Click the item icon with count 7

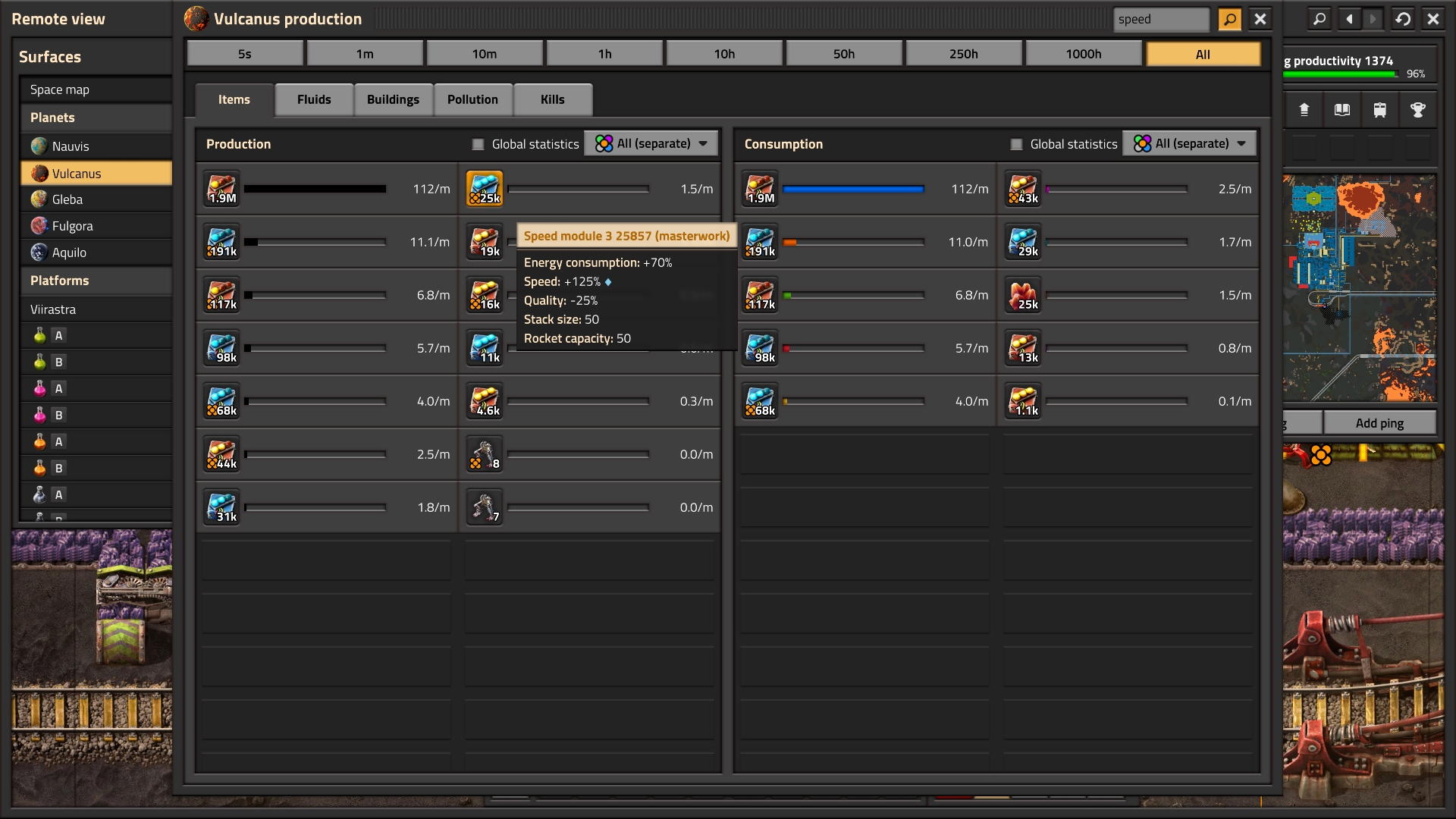[x=485, y=507]
